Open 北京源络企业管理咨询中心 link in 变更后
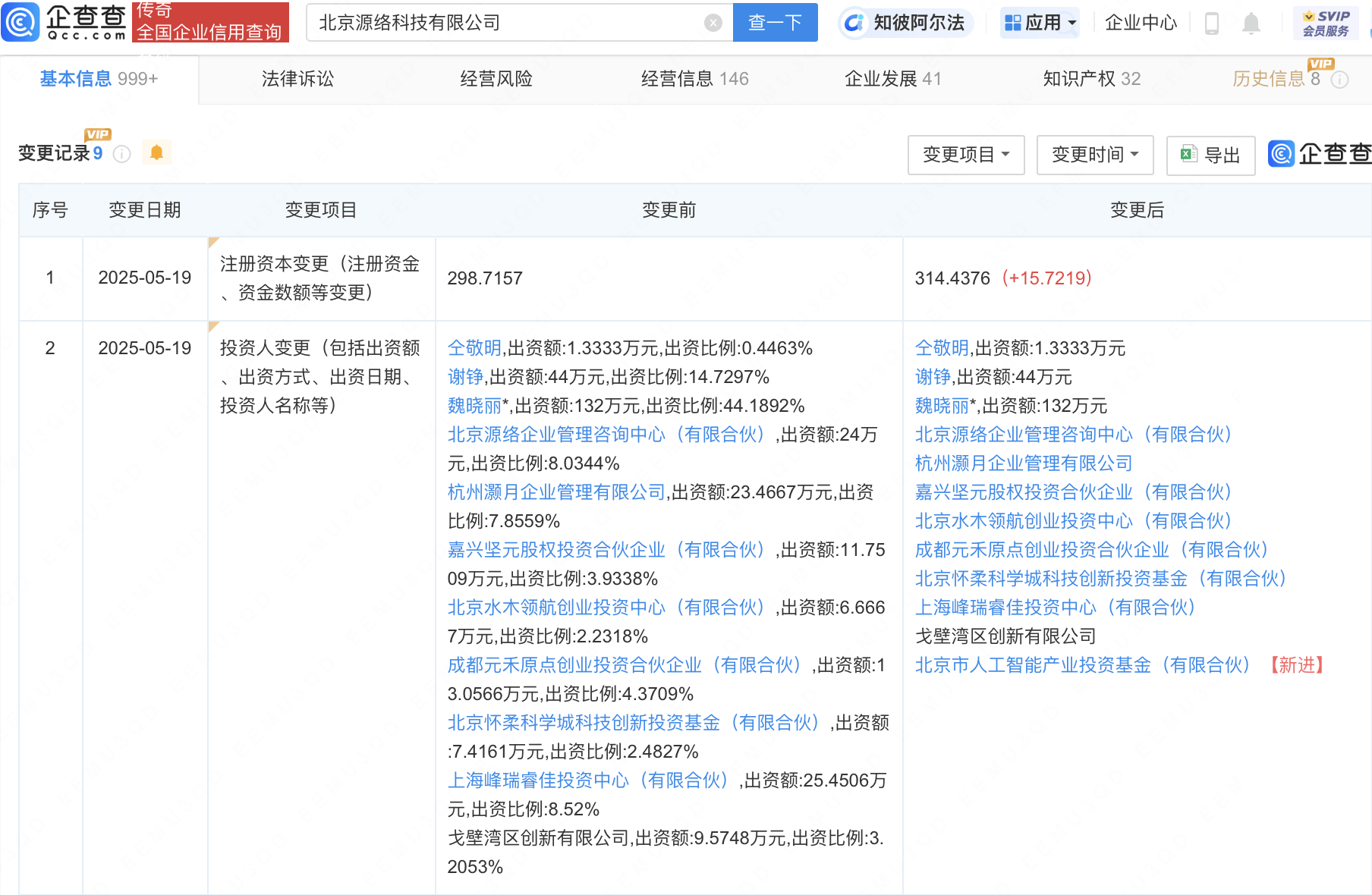 pos(1077,435)
